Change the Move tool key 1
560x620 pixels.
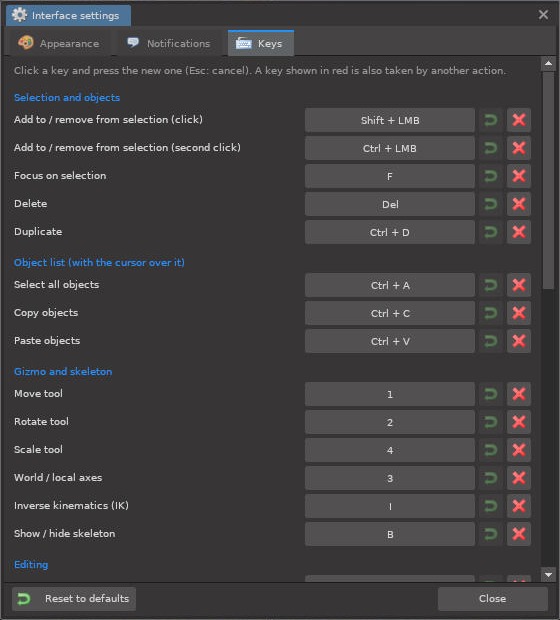390,394
